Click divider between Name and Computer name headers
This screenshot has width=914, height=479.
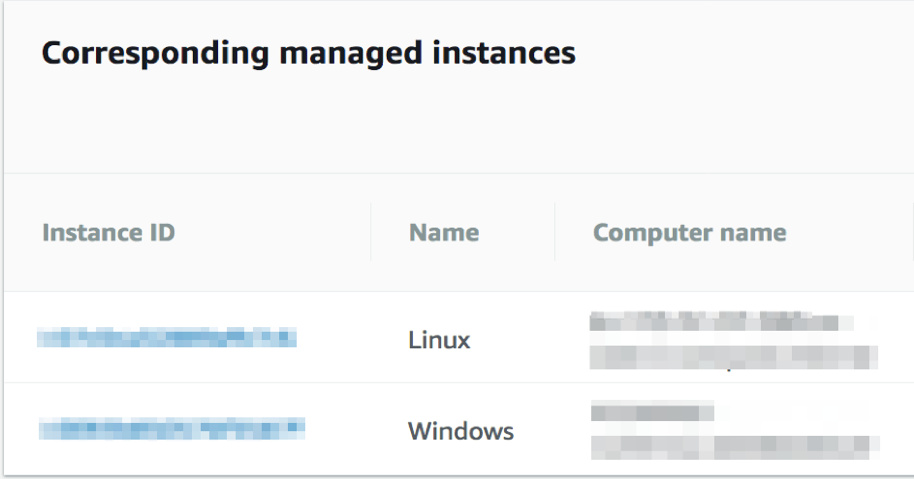pos(555,233)
